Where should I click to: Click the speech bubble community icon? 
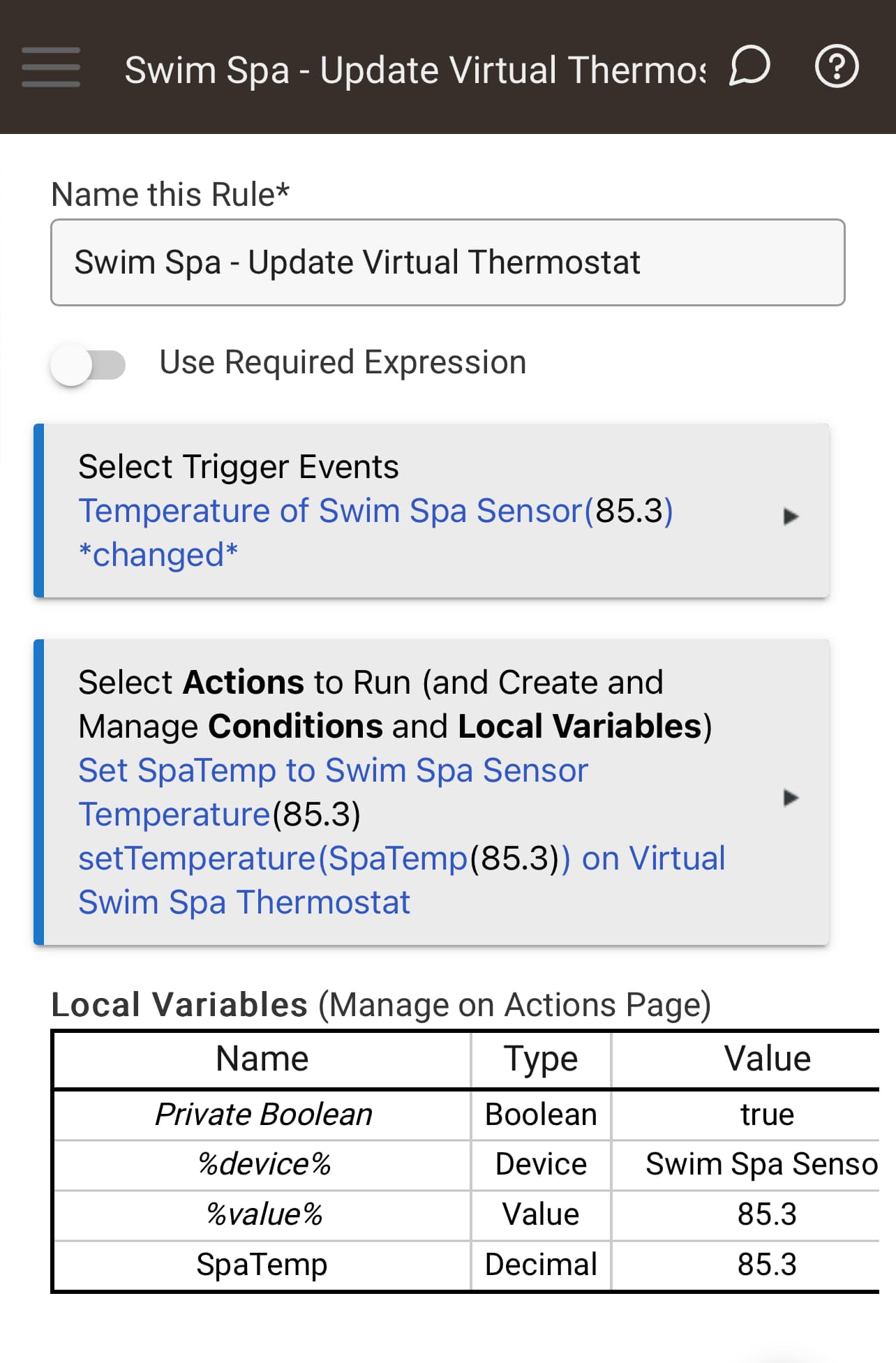click(749, 67)
